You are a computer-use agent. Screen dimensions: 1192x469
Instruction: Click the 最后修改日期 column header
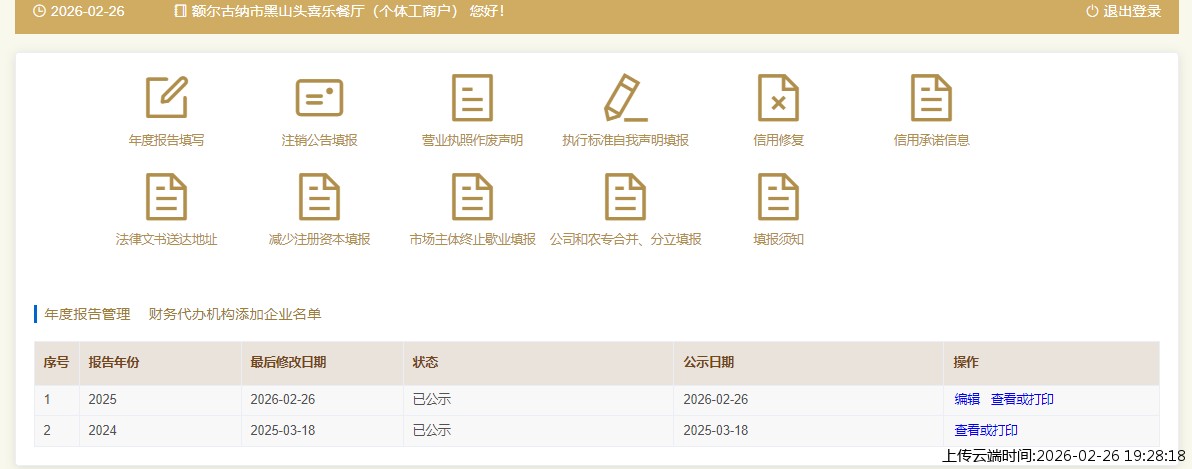point(288,362)
